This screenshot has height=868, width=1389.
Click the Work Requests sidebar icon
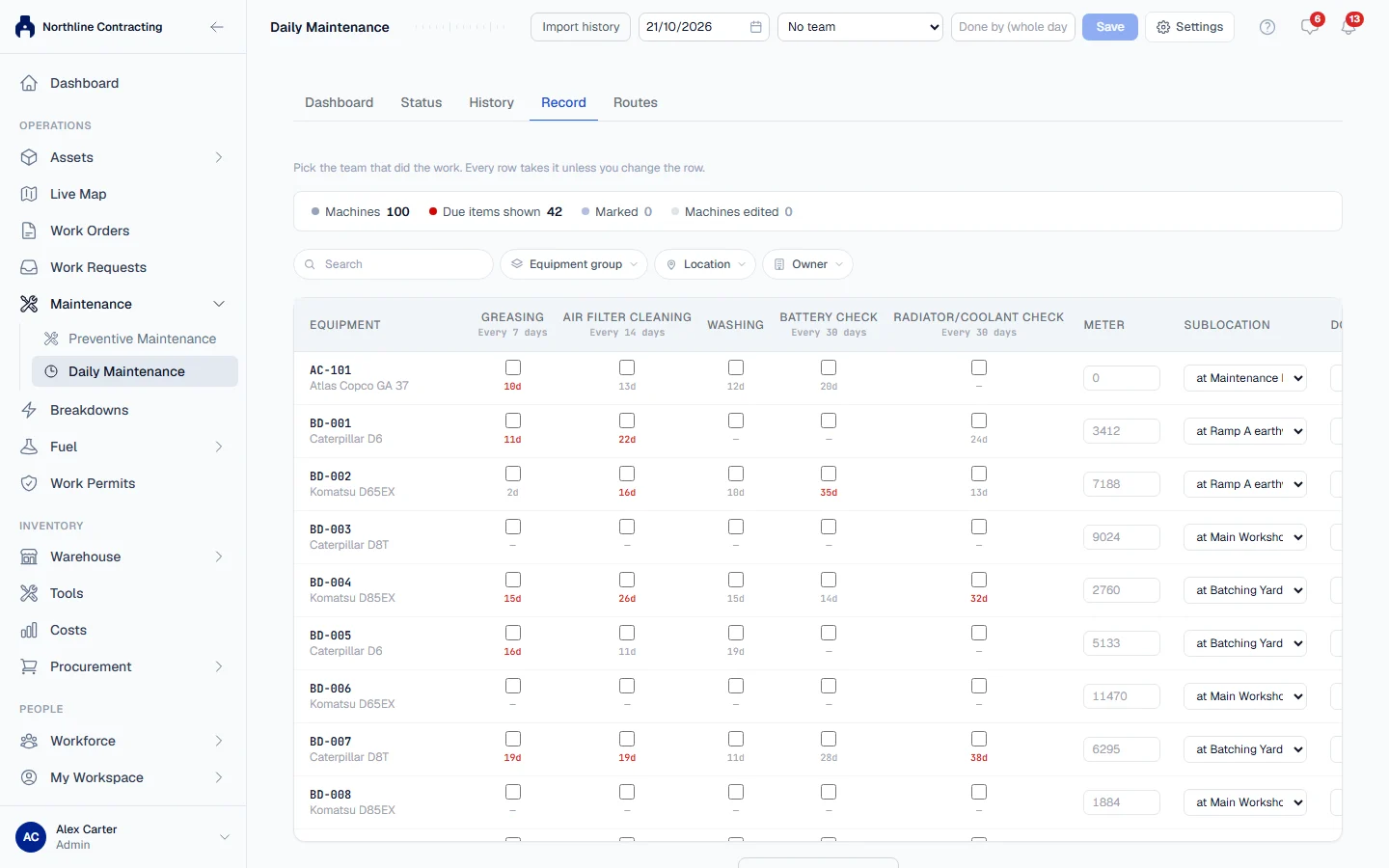[29, 267]
